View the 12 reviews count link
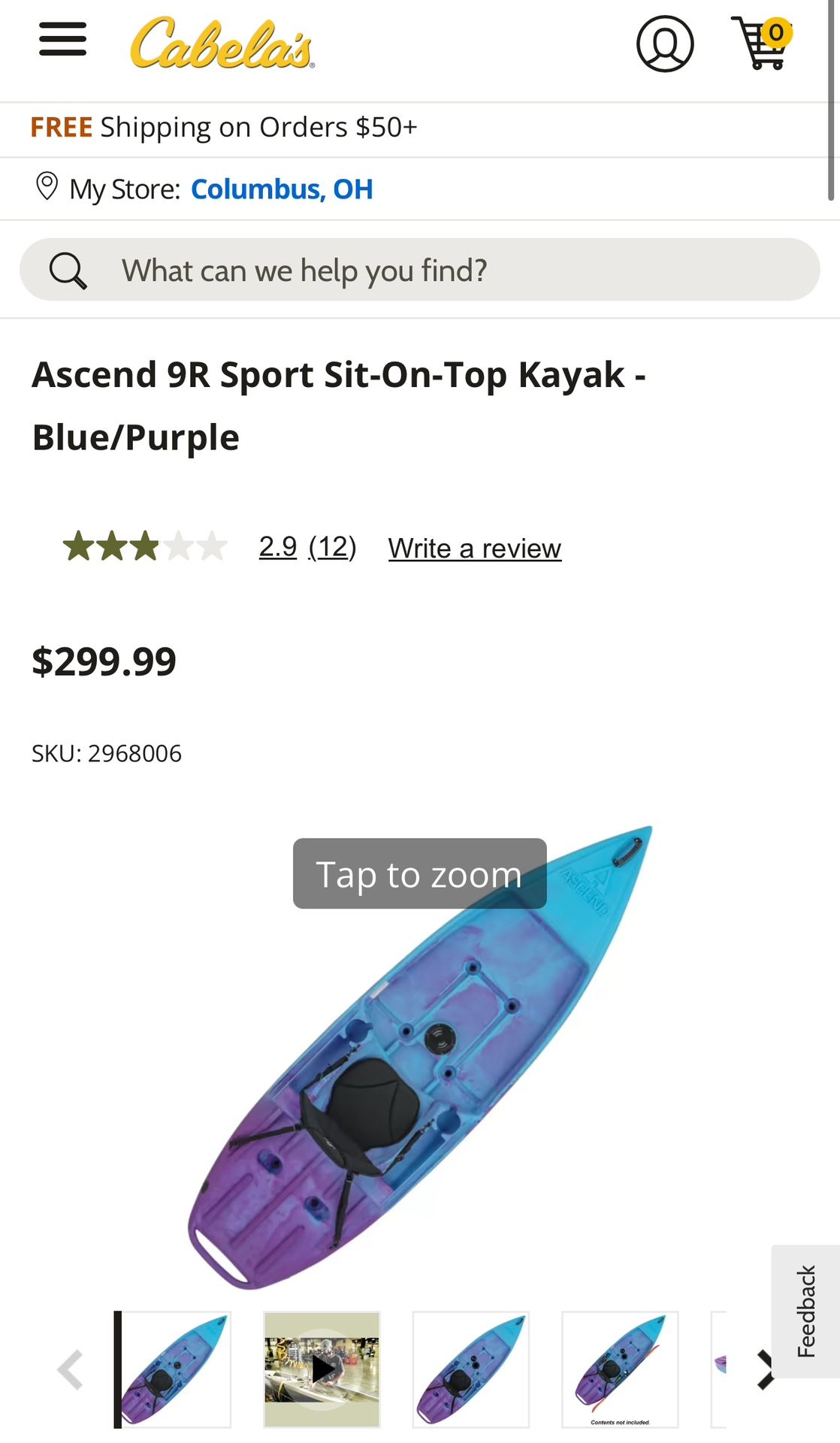 [x=332, y=547]
